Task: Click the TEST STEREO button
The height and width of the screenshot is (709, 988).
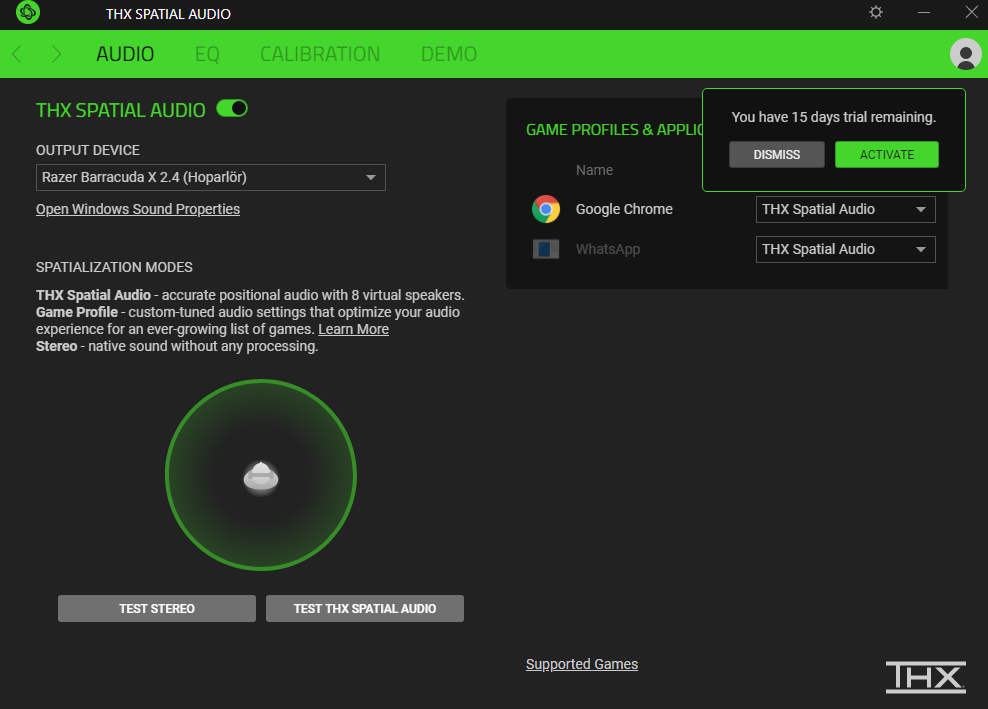Action: tap(157, 608)
